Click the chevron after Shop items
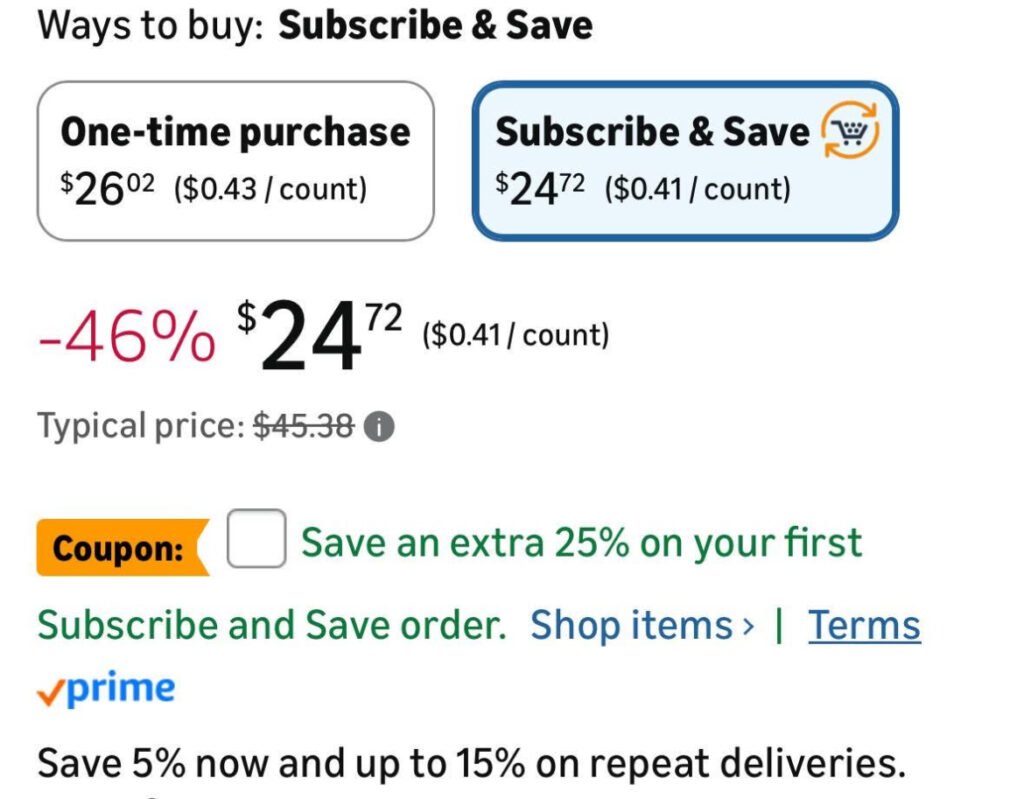Viewport: 1024px width, 799px height. (748, 627)
